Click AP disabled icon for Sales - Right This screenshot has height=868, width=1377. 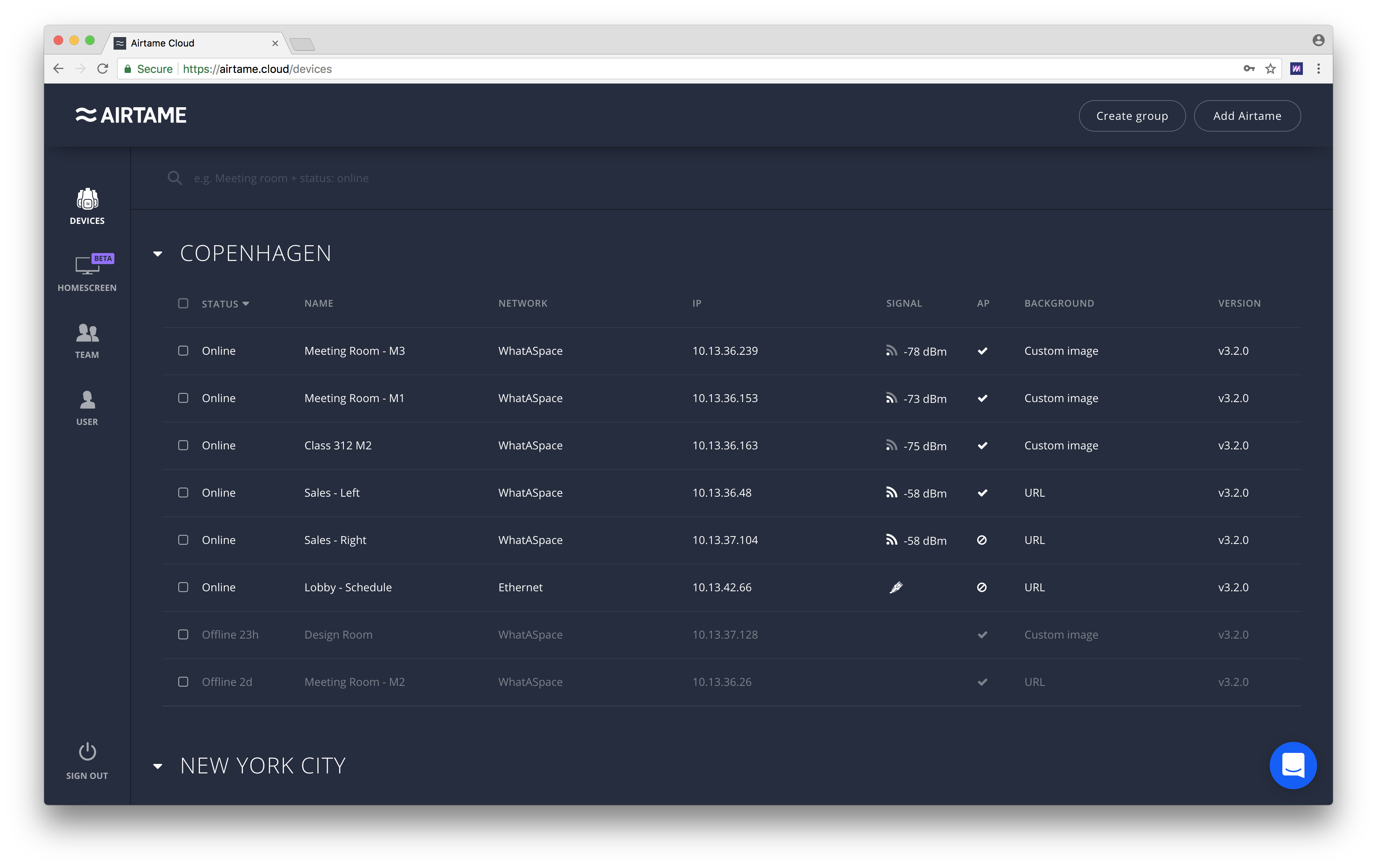(981, 540)
